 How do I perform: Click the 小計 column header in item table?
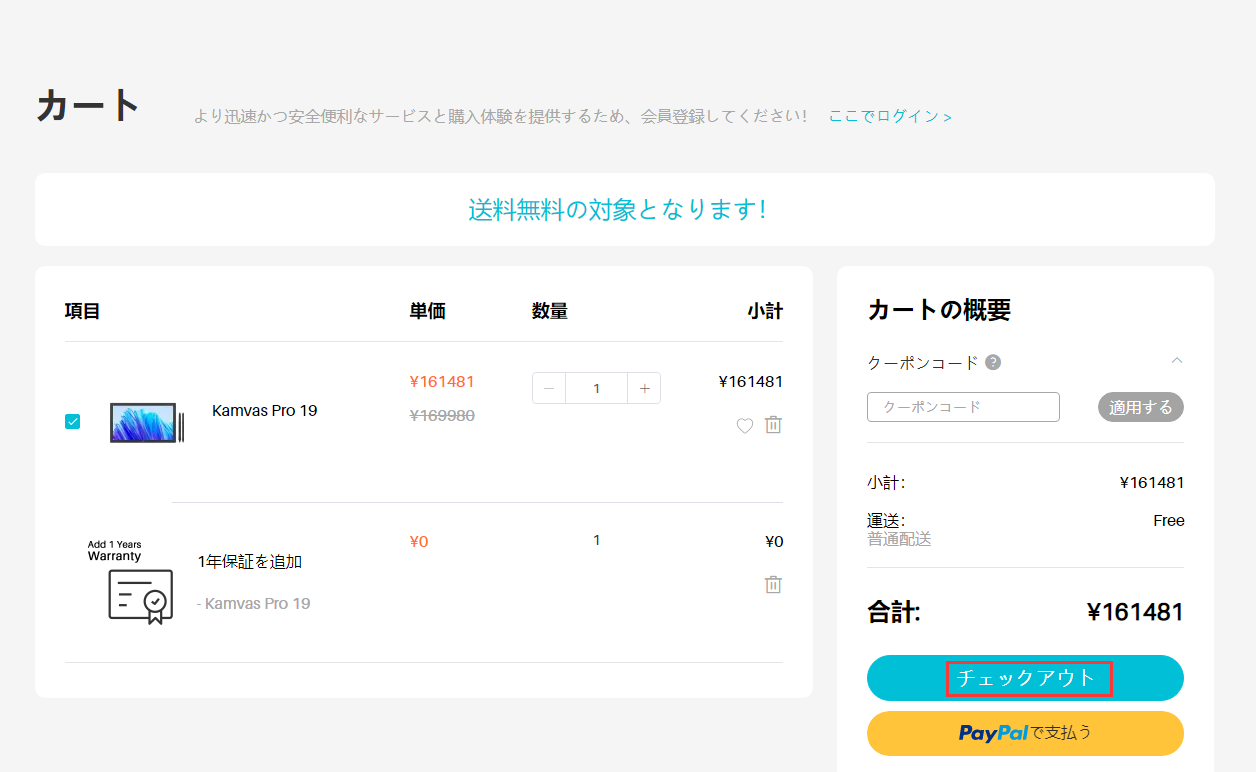[x=765, y=311]
